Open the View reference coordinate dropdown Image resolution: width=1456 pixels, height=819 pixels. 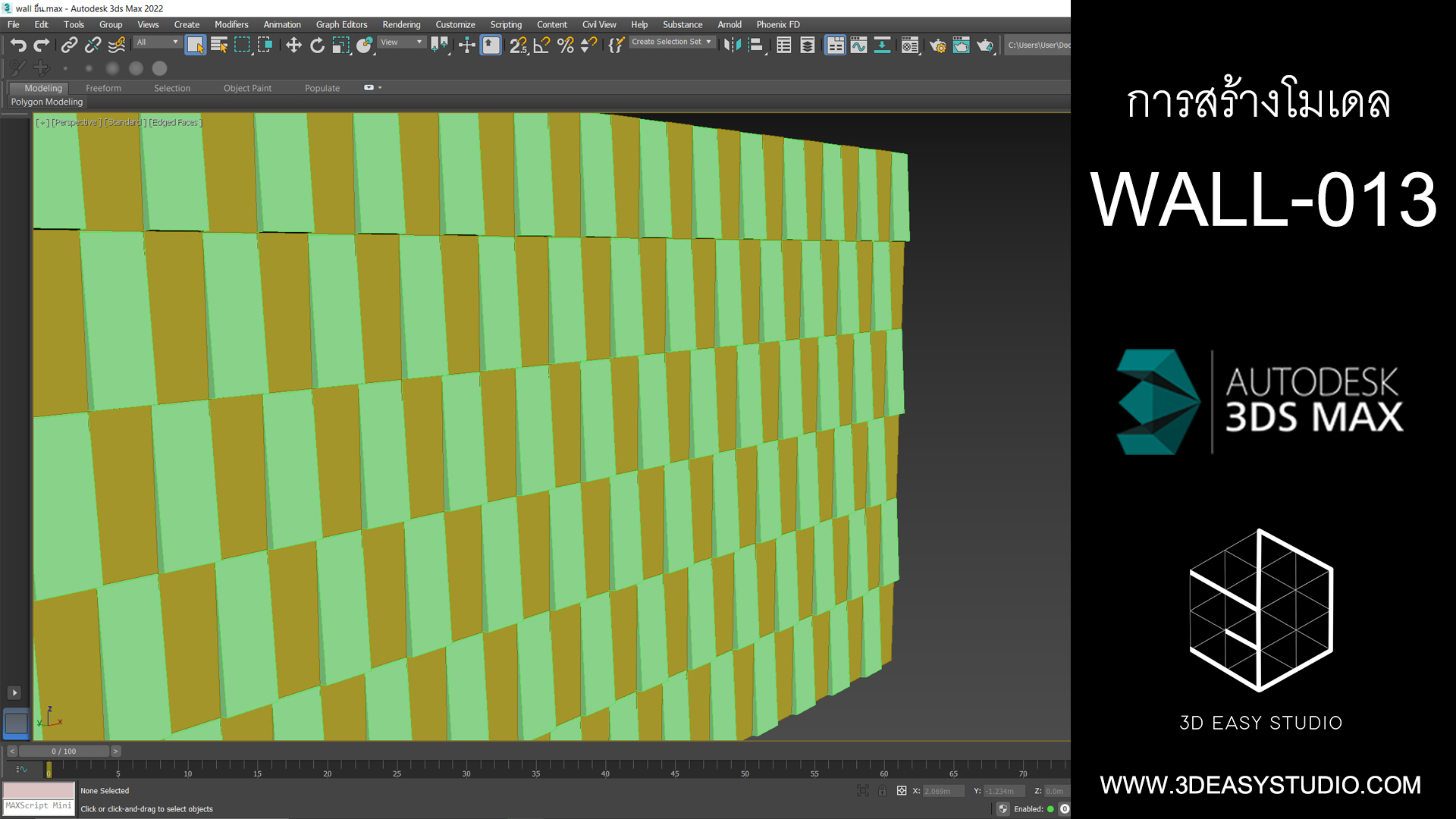pyautogui.click(x=402, y=42)
